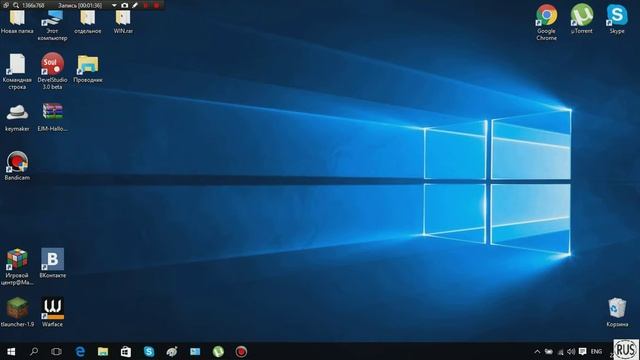The image size is (640, 360).
Task: Select the EJM-Hallo archive icon
Action: point(53,118)
